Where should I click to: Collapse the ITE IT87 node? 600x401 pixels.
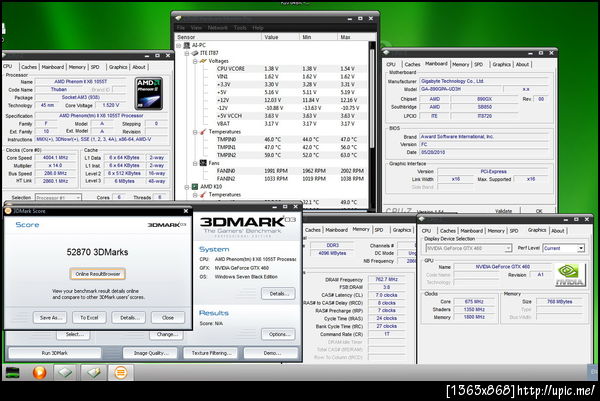pos(187,53)
